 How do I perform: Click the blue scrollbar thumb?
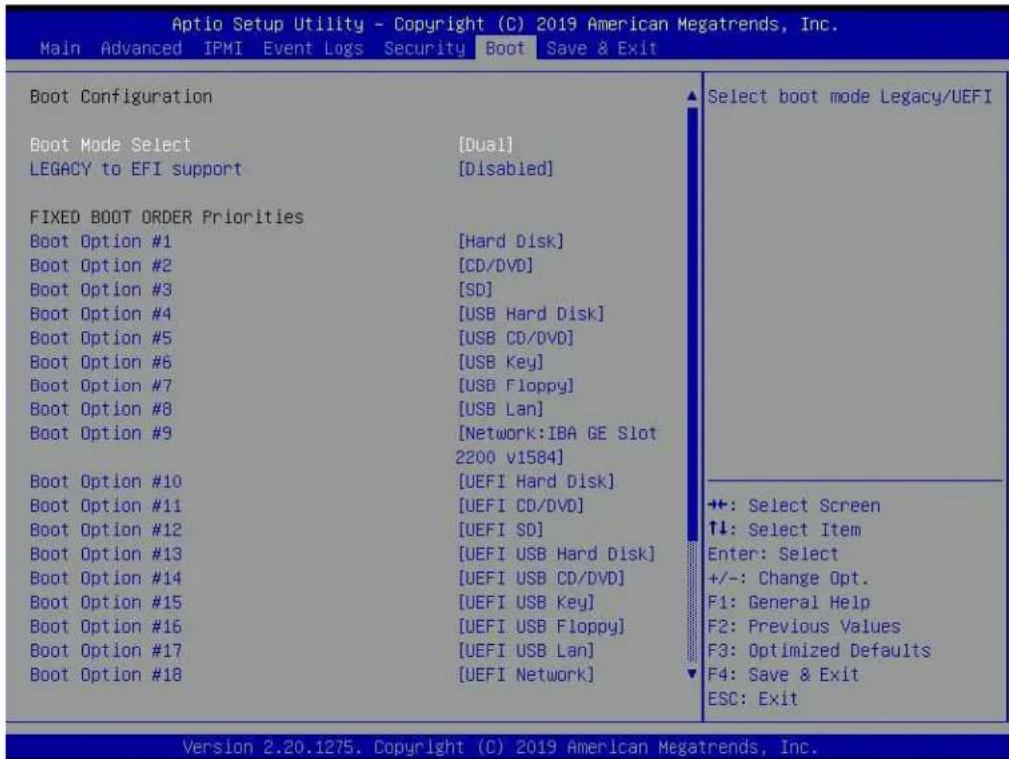click(x=692, y=324)
